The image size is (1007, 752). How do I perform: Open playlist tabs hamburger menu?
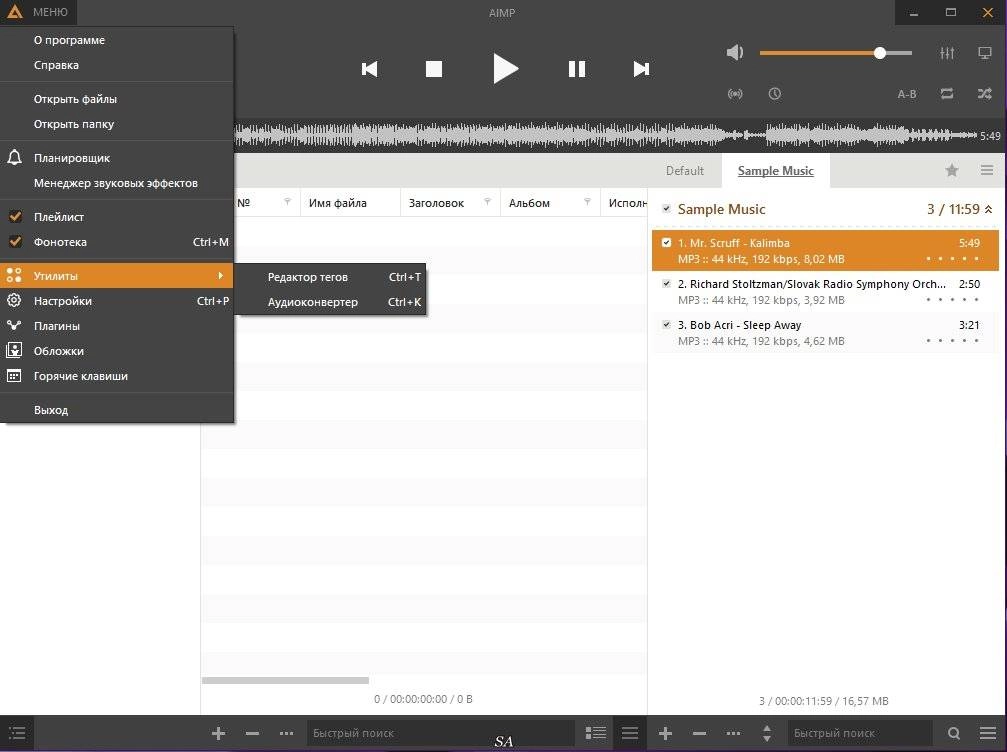pyautogui.click(x=987, y=170)
